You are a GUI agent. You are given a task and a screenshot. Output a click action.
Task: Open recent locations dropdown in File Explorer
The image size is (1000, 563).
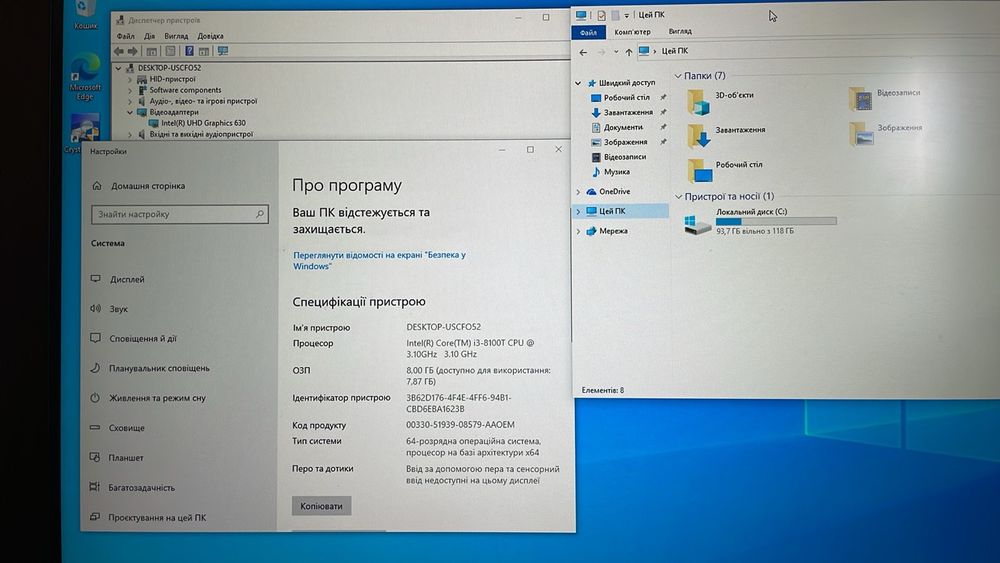615,52
